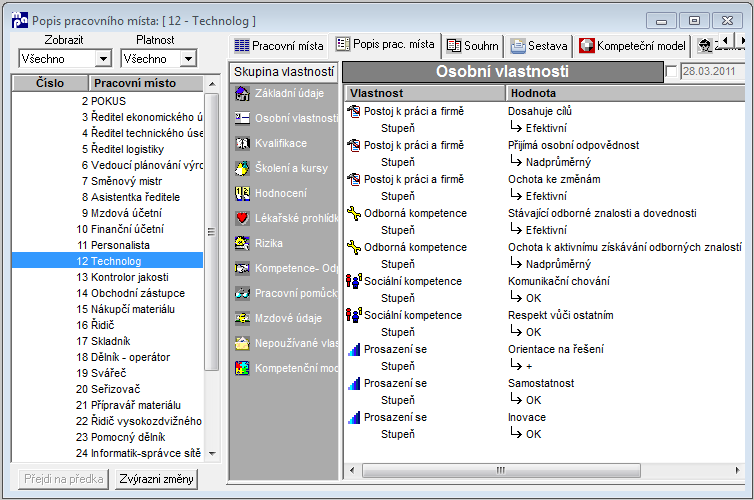The image size is (754, 500).
Task: Select the Rizika group icon
Action: point(242,243)
